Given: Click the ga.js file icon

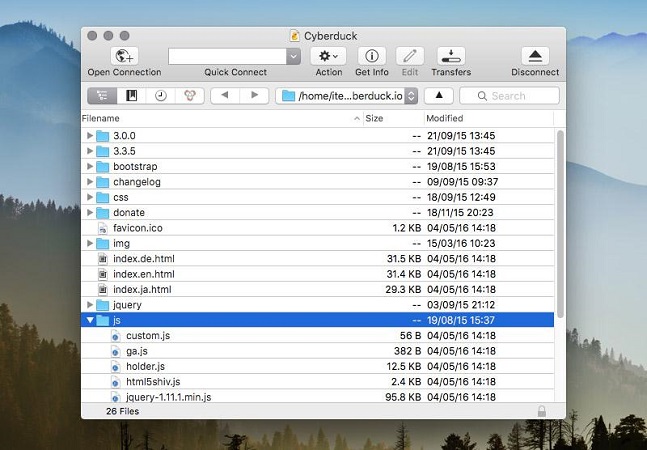Looking at the screenshot, I should (x=116, y=351).
